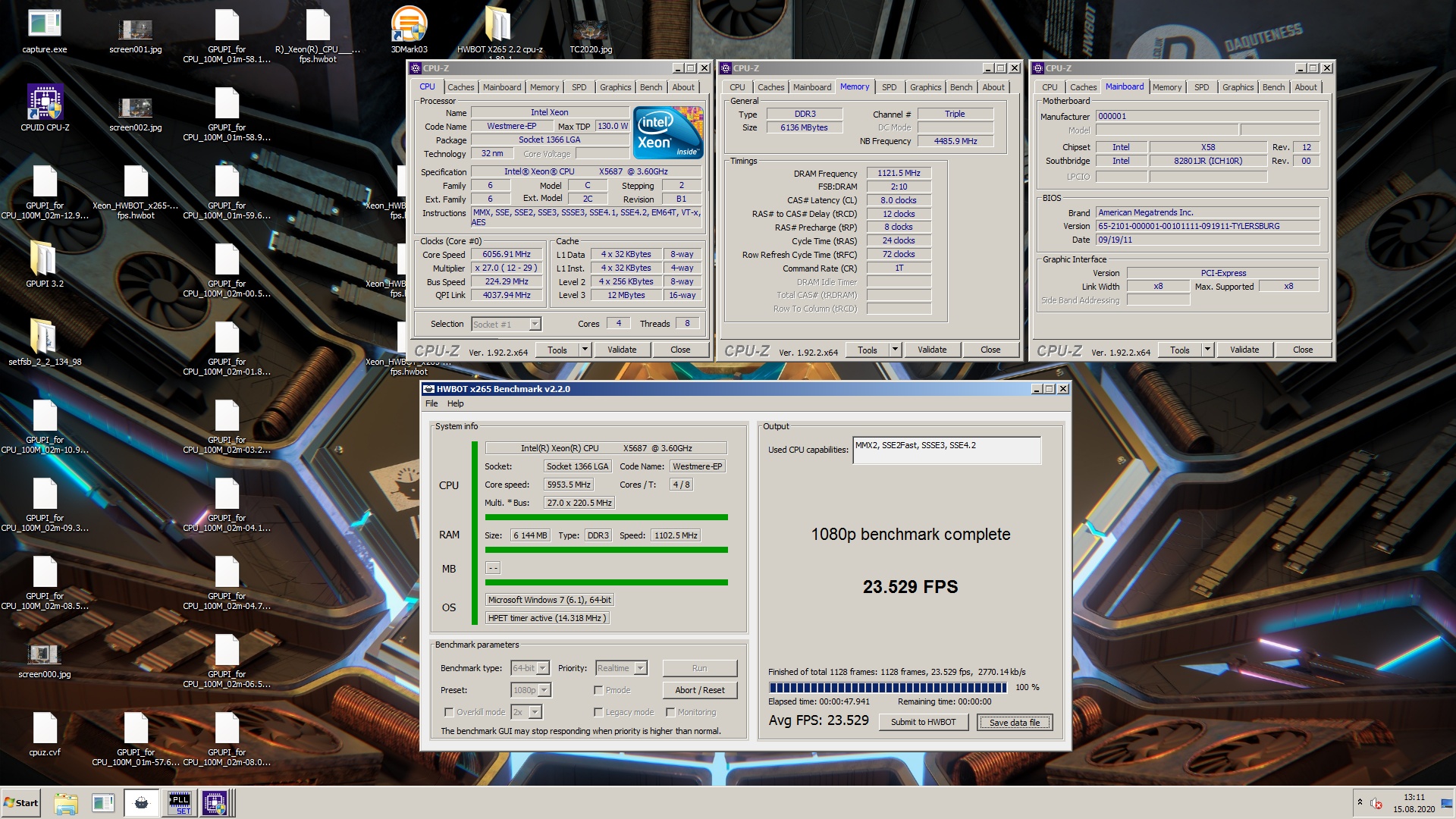Click Core Speed 6056.91 MHz field
1456x819 pixels.
[507, 254]
